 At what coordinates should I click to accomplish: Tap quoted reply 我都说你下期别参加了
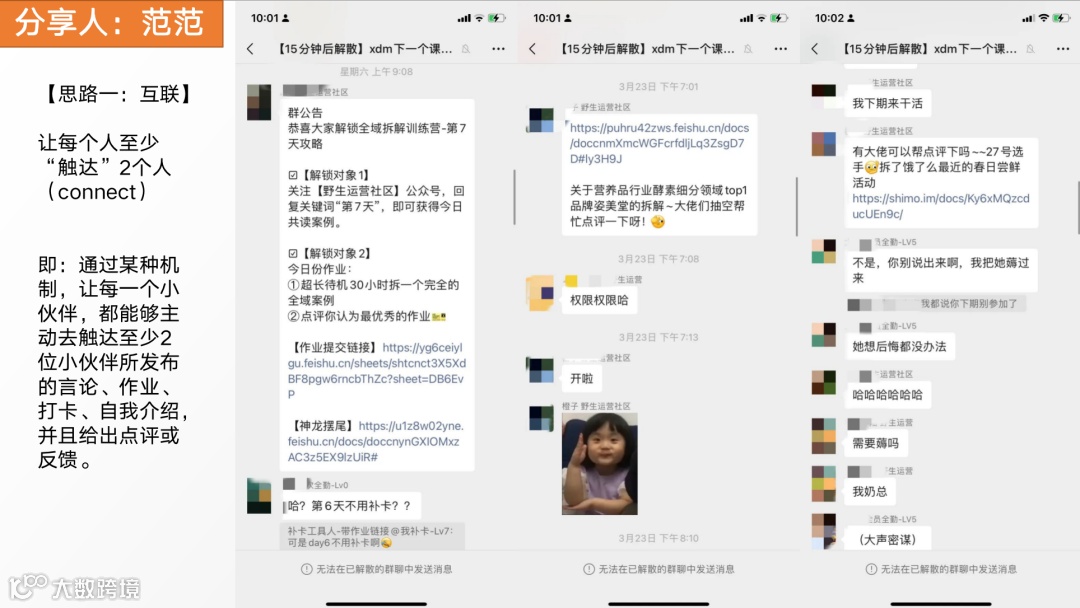[936, 304]
